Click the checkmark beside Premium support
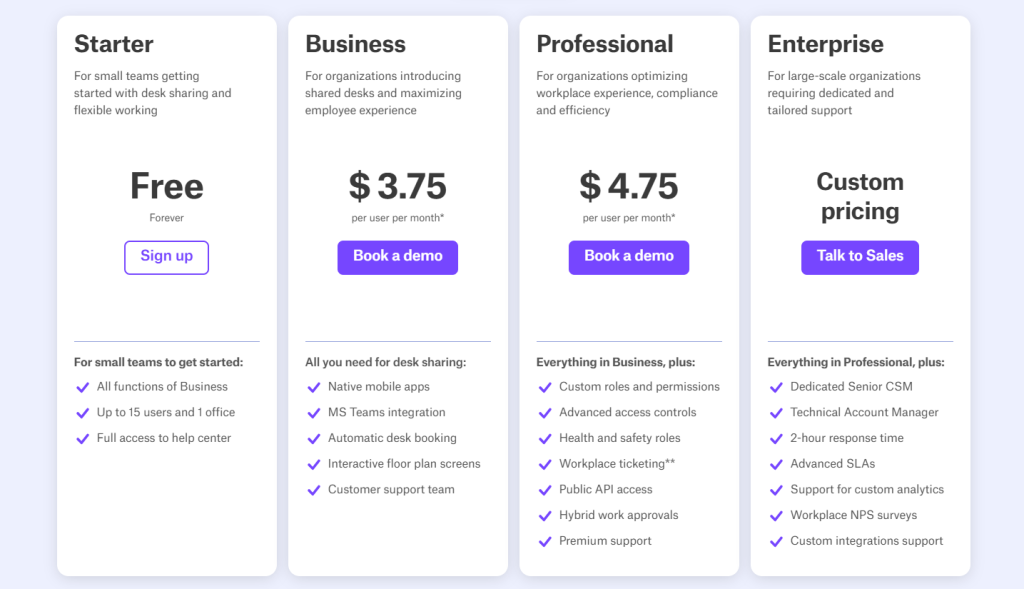 tap(545, 541)
